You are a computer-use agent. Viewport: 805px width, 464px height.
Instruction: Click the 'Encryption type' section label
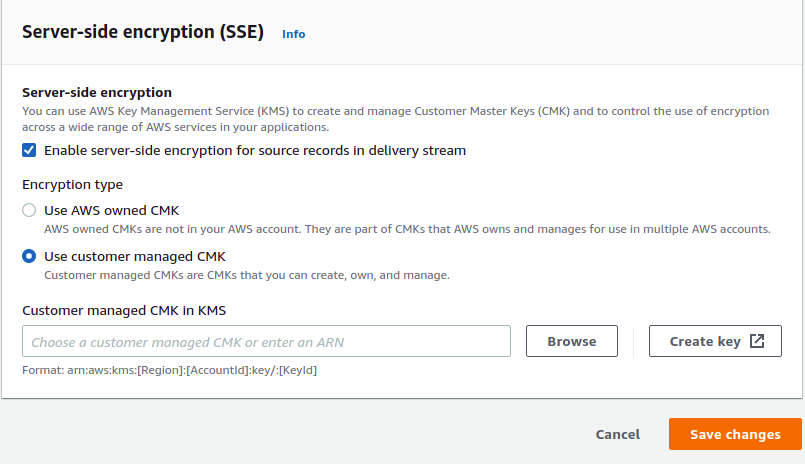(x=73, y=185)
